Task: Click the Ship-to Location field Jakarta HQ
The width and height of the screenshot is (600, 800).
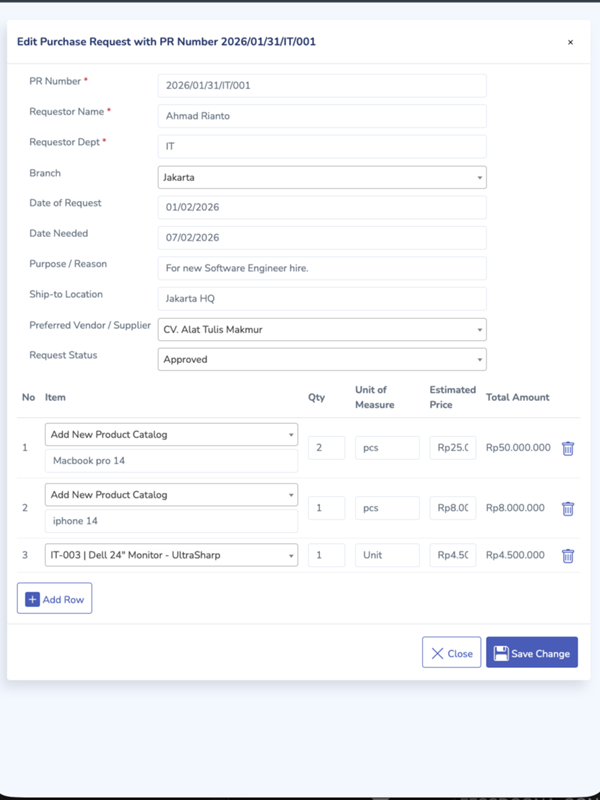Action: [322, 298]
